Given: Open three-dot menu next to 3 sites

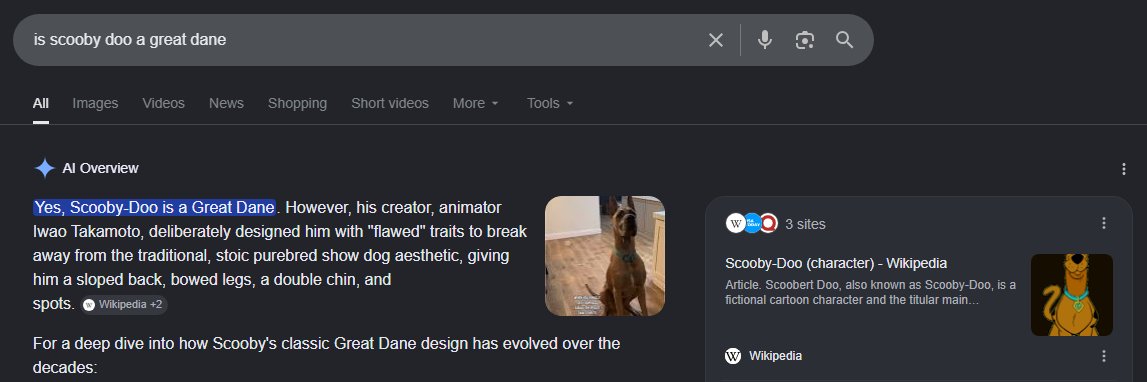Looking at the screenshot, I should (1104, 223).
